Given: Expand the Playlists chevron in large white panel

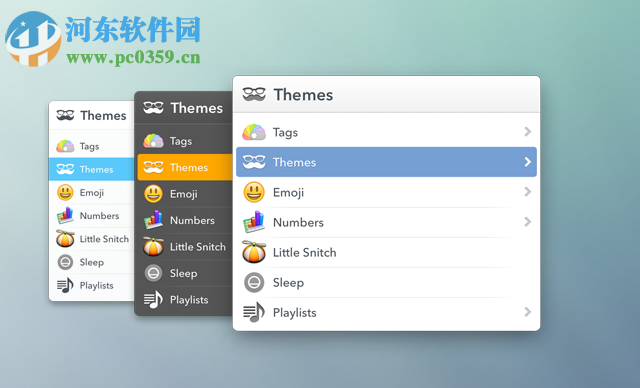Looking at the screenshot, I should 527,312.
